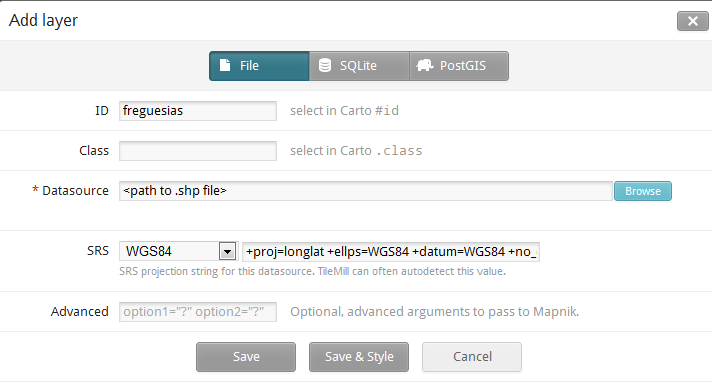Cancel adding the layer
The image size is (712, 387).
click(x=472, y=357)
